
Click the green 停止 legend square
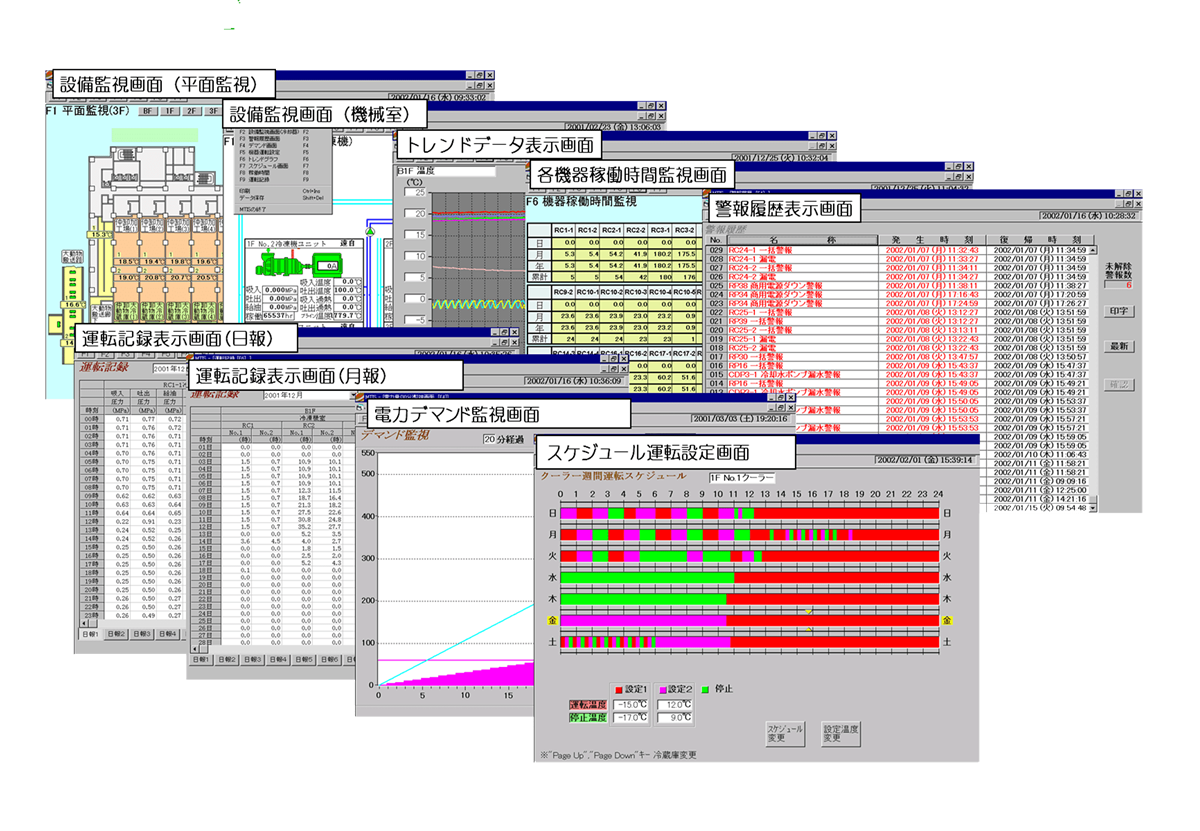click(706, 689)
